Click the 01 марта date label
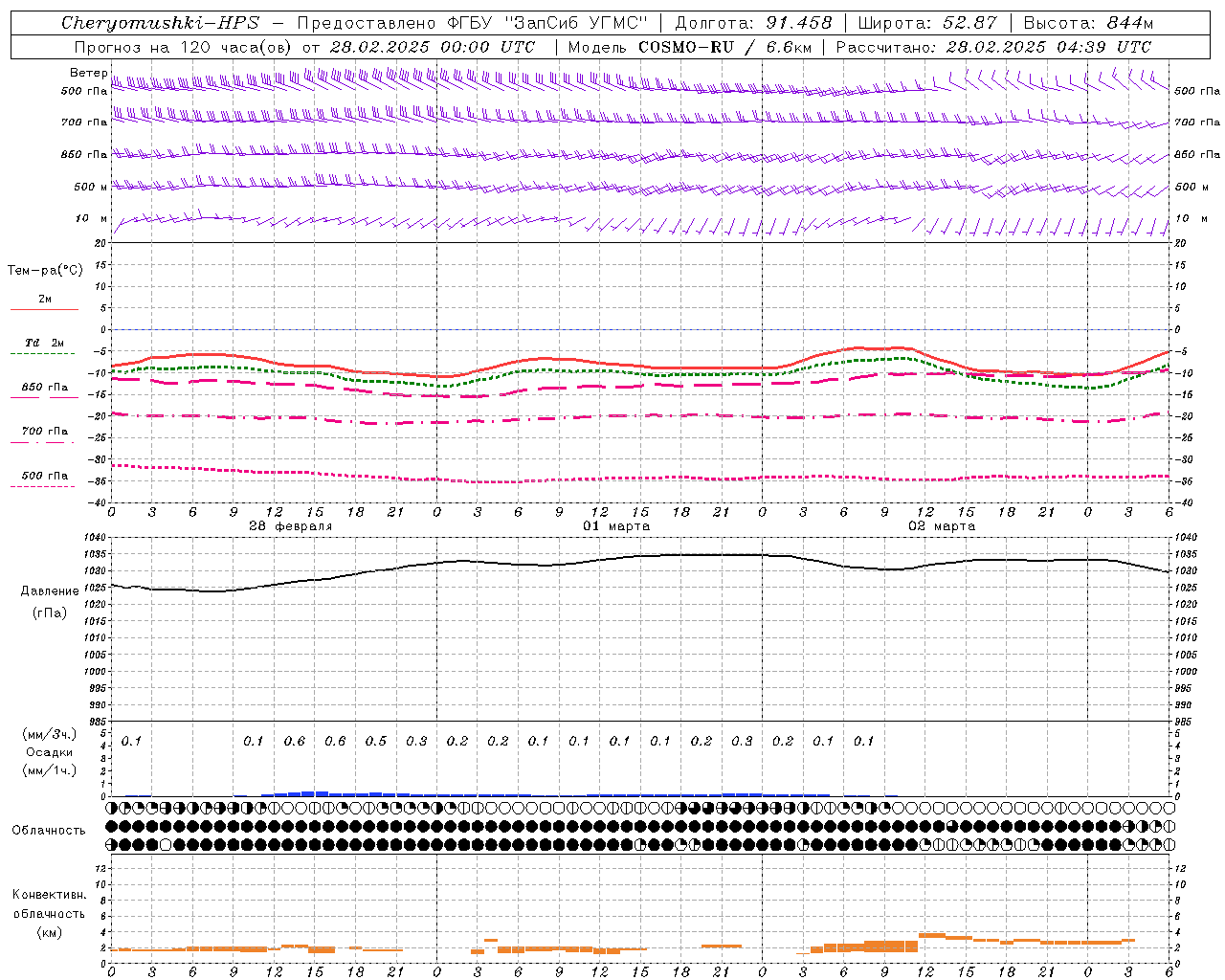1225x980 pixels. 616,526
